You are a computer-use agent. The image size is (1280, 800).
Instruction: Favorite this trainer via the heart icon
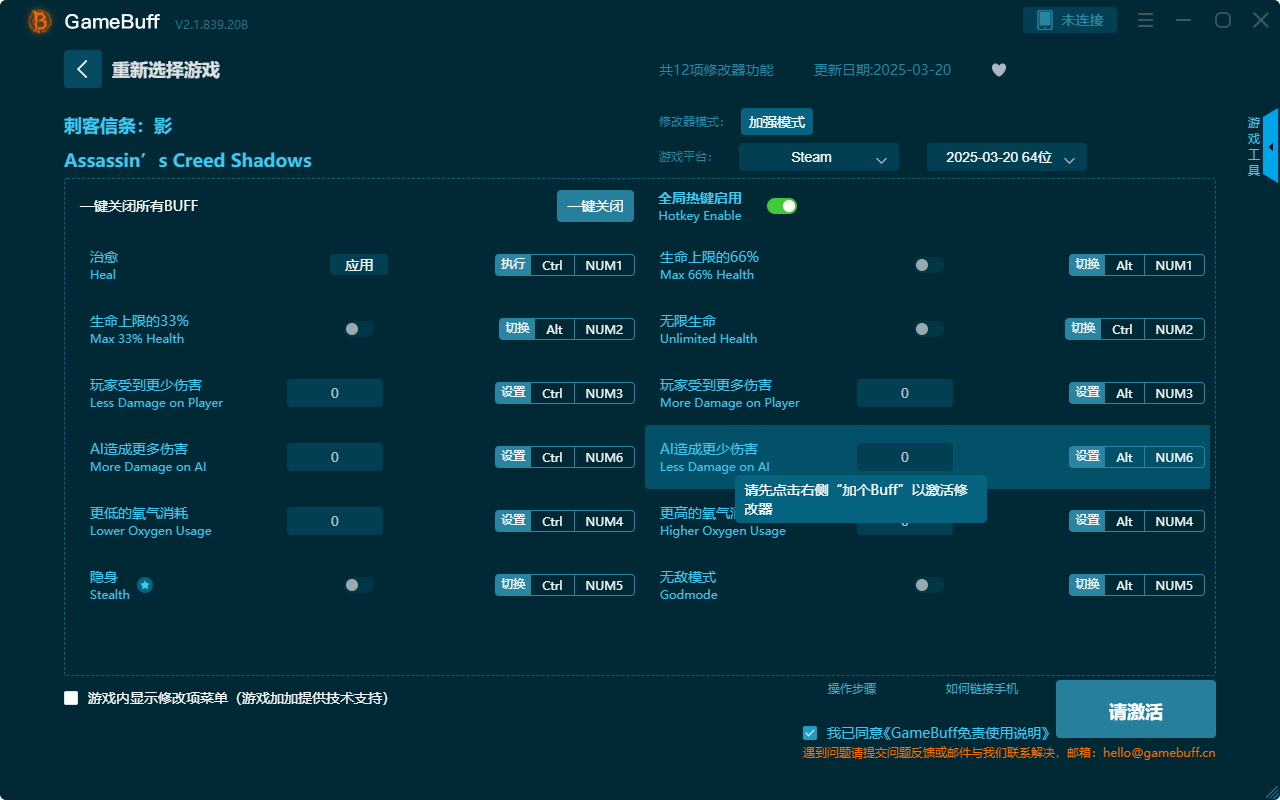click(x=998, y=70)
